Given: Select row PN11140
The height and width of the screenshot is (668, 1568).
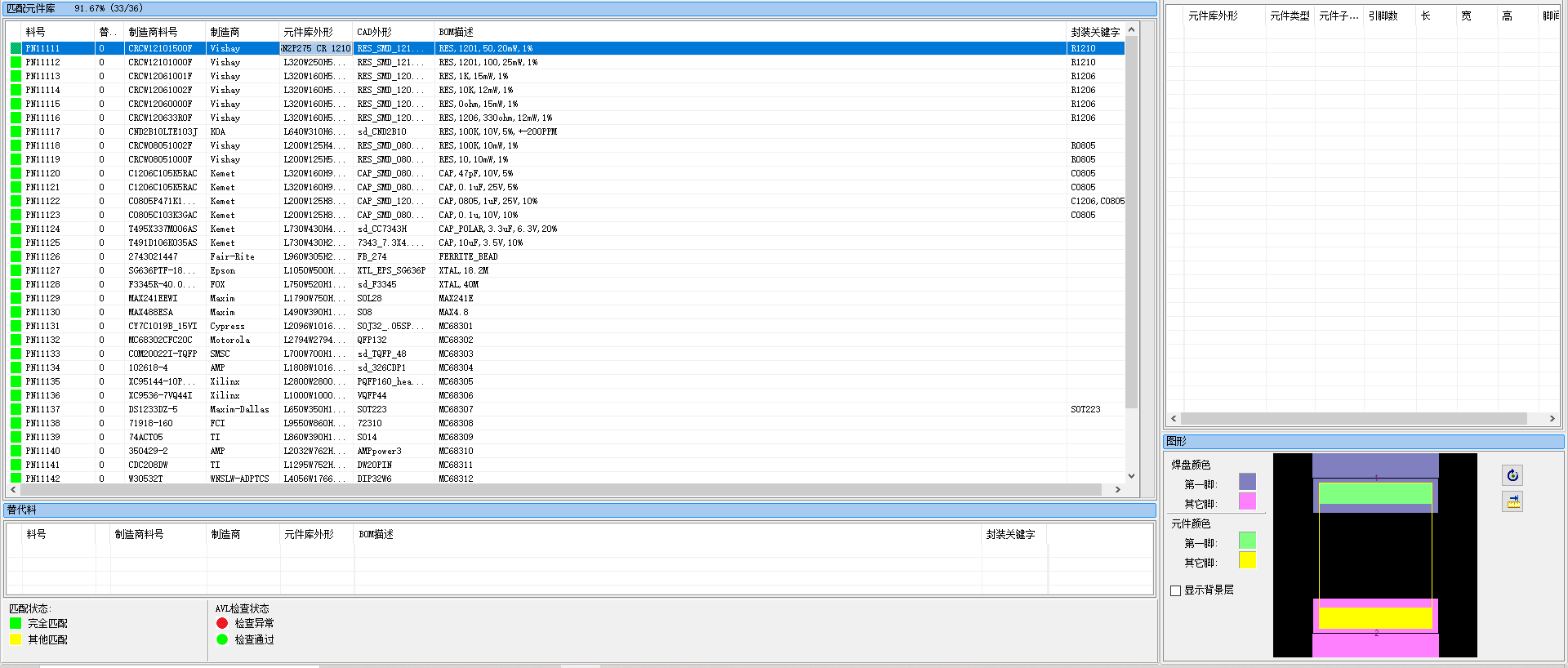Looking at the screenshot, I should point(567,451).
